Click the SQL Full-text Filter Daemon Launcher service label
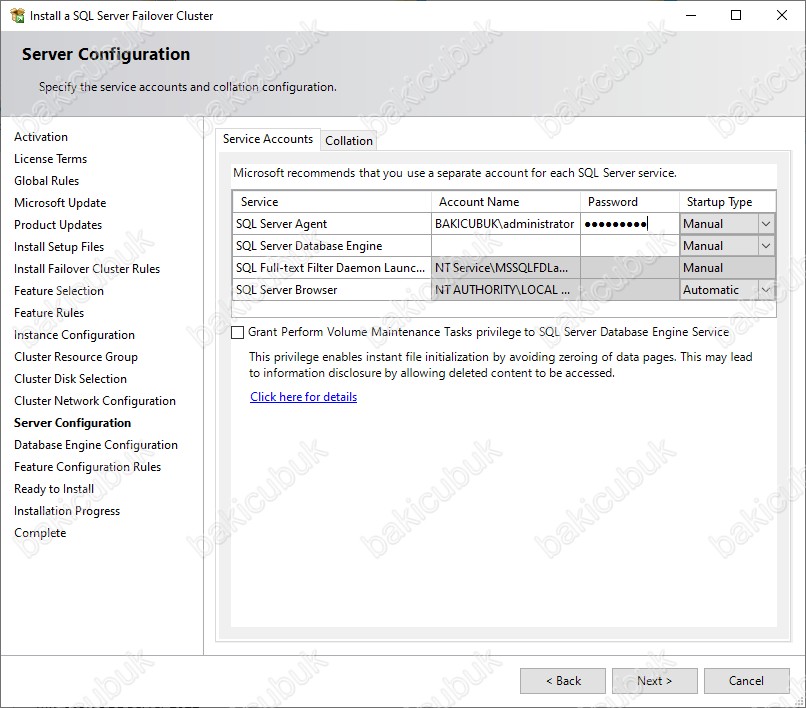This screenshot has width=806, height=708. coord(331,268)
